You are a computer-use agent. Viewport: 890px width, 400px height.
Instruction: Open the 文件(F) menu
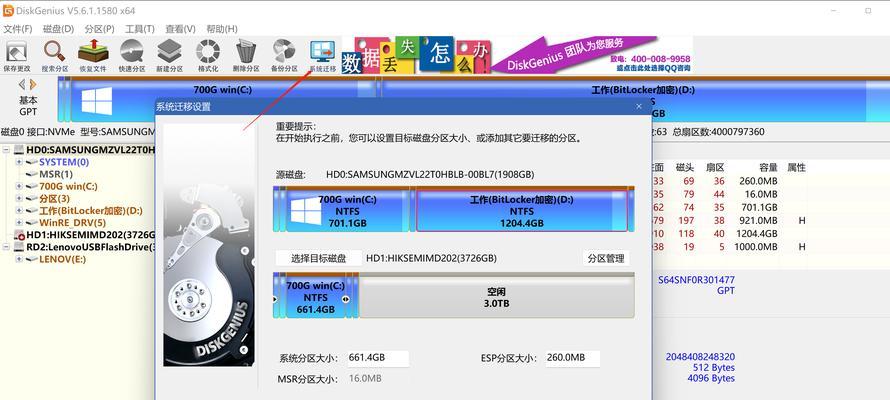tap(17, 28)
